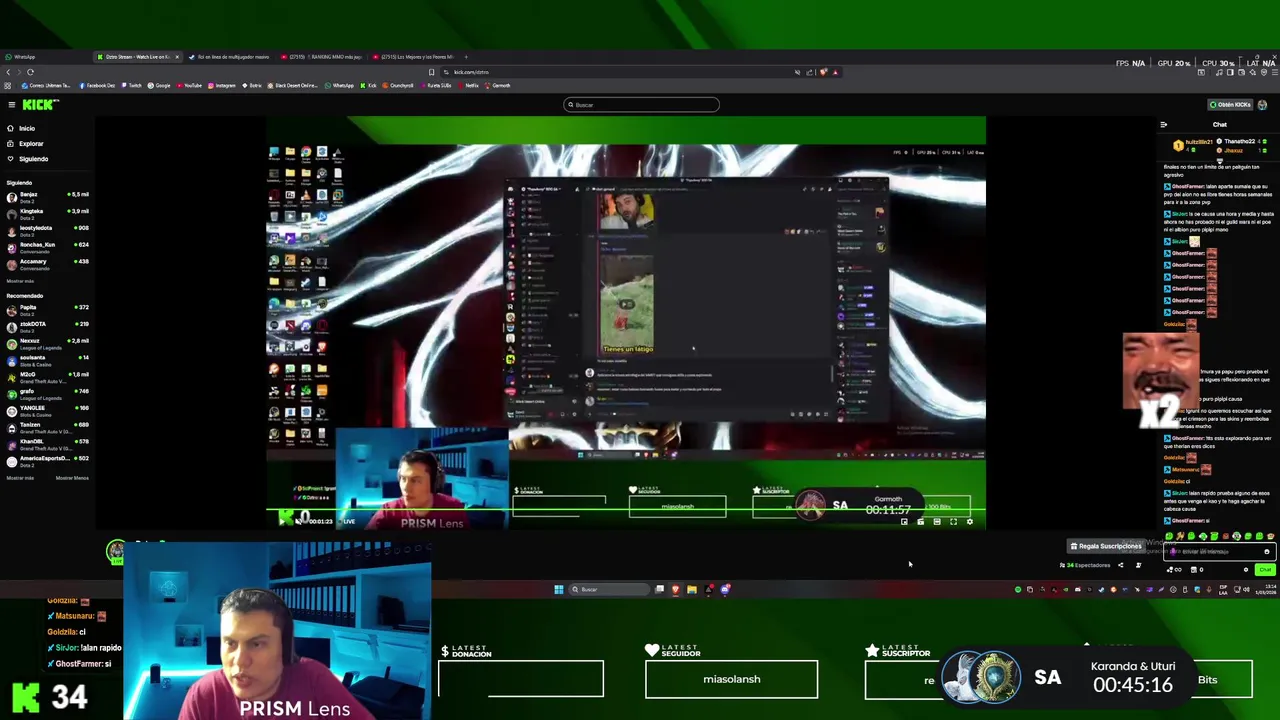Open the emote picker in chat input
Screen dimensions: 1280x720
click(1266, 551)
